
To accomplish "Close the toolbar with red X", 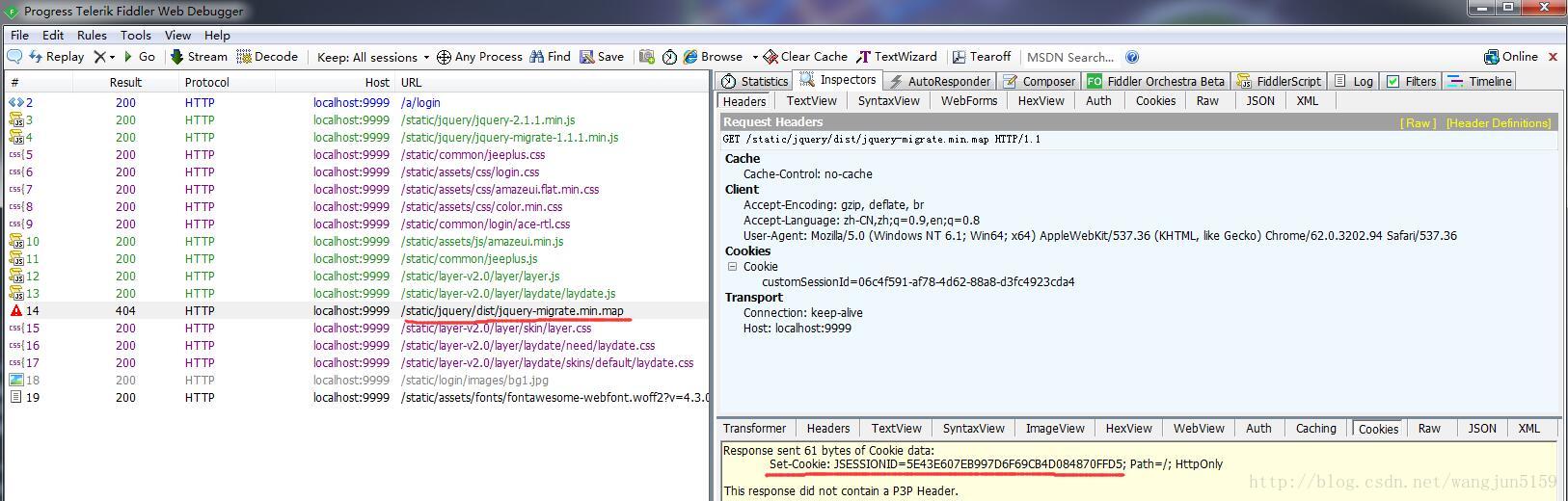I will tap(1553, 57).
